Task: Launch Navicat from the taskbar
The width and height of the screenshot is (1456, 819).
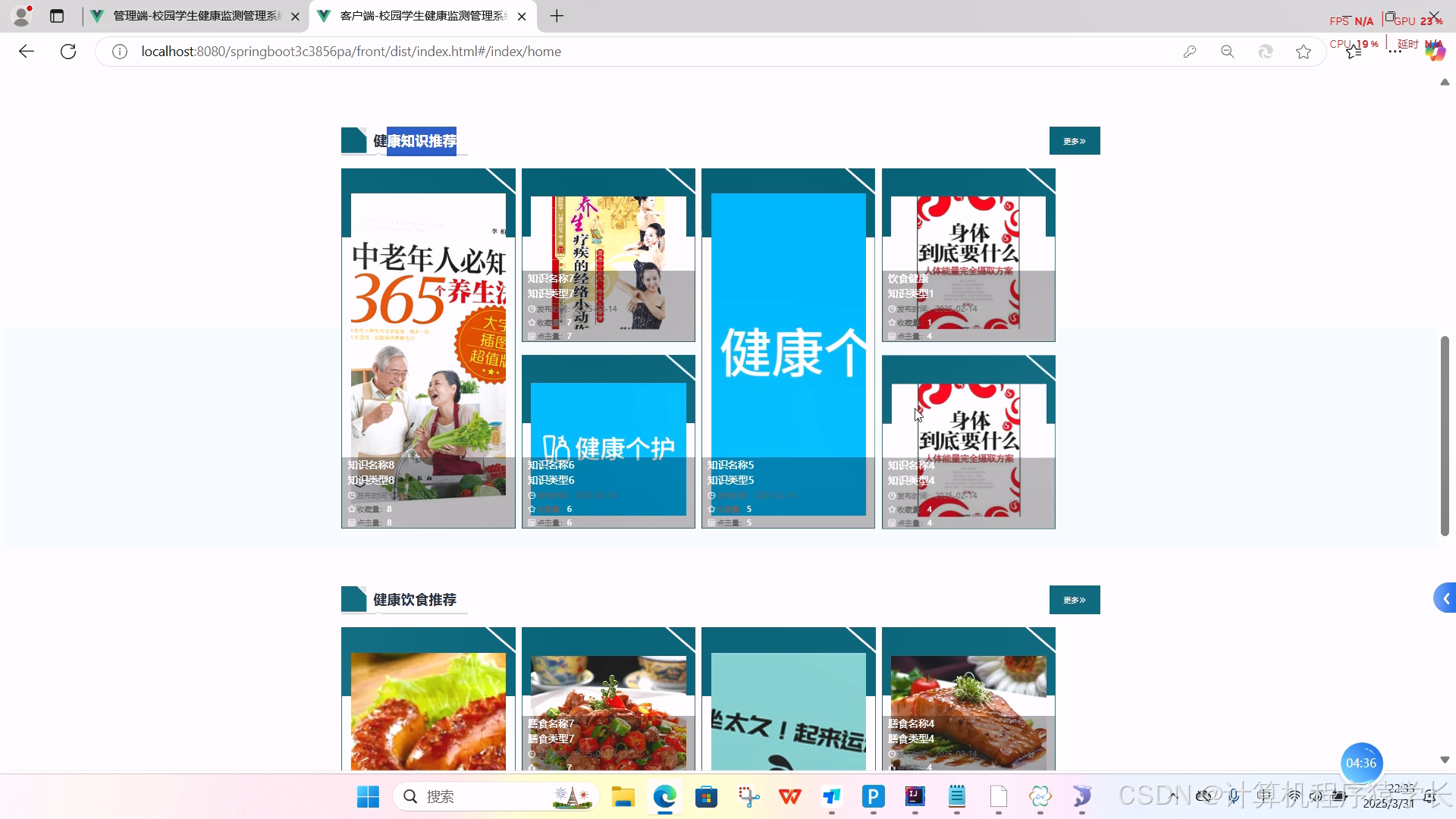Action: point(1082,796)
